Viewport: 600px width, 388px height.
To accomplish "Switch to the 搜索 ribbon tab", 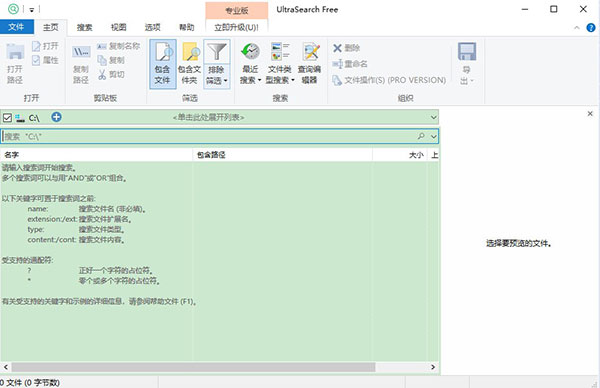I will 85,27.
